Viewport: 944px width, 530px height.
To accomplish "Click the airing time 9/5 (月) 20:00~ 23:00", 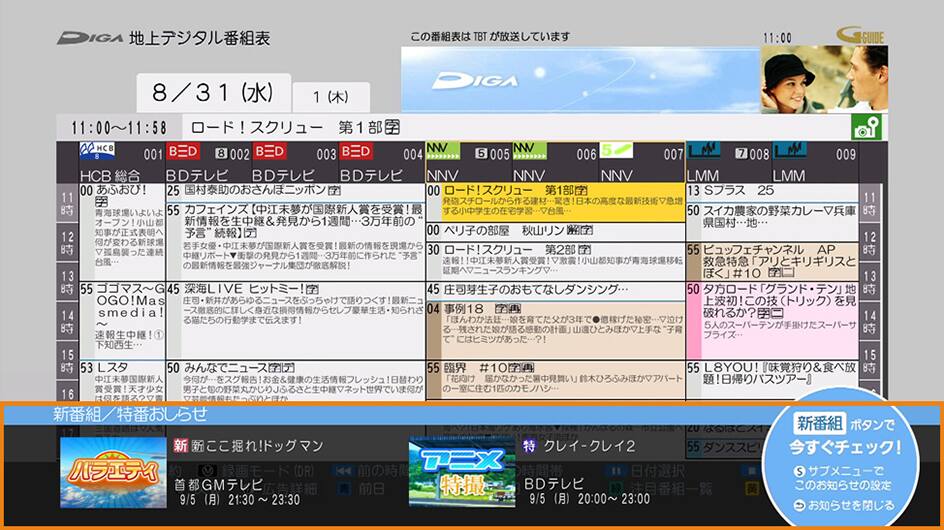I will coord(589,499).
